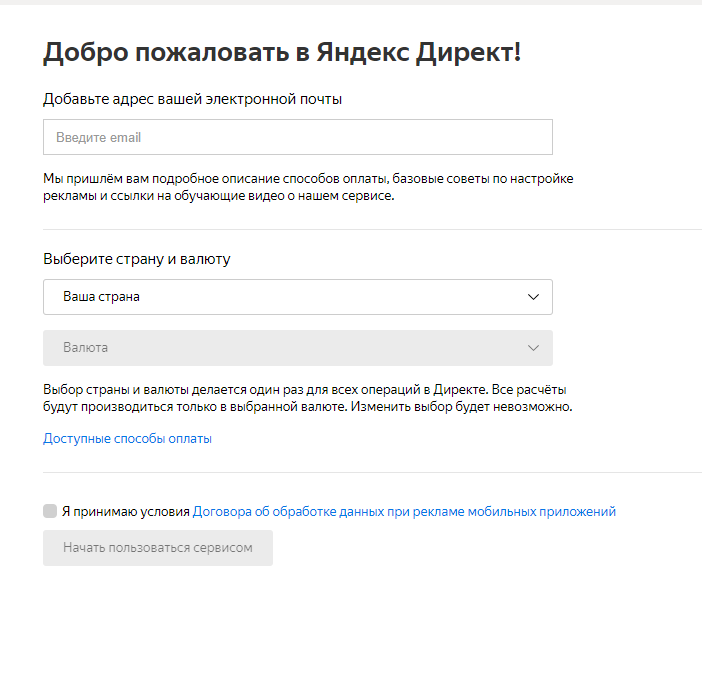Click the heading 'Добро пожаловать в Яндекс Директ!'
The width and height of the screenshot is (702, 689).
[x=282, y=52]
